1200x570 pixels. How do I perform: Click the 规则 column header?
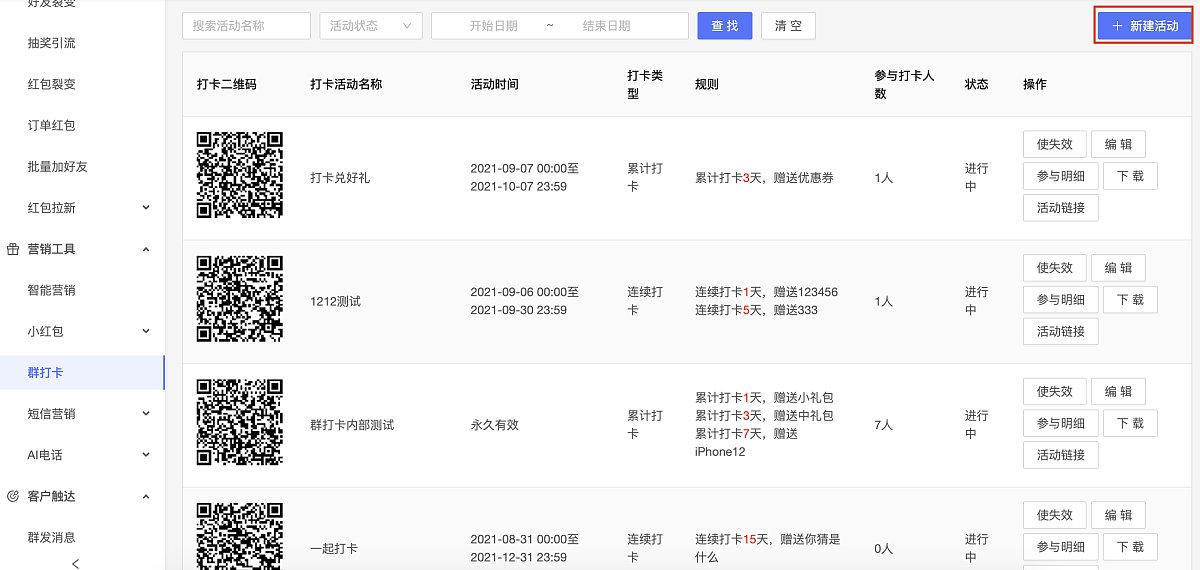coord(707,84)
